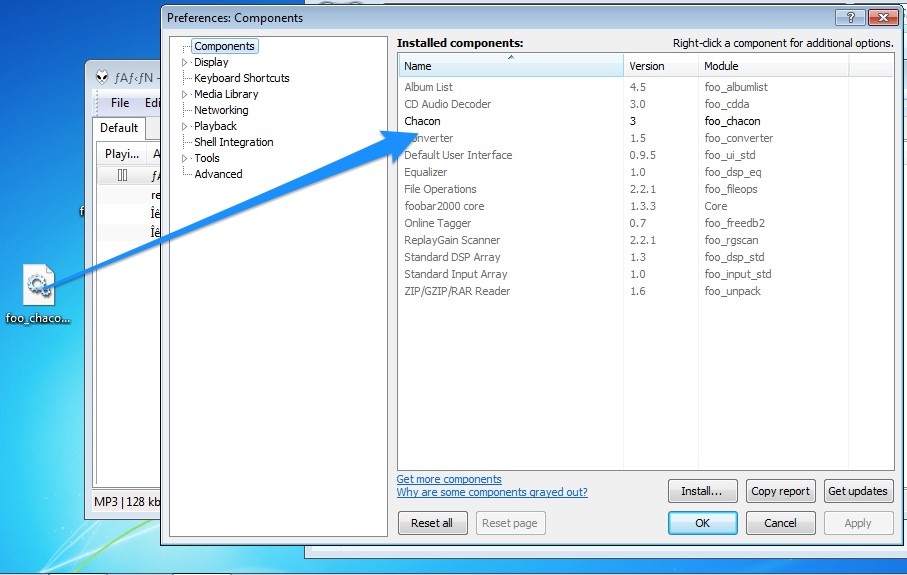Open Why are some components grayed out link

coord(492,492)
